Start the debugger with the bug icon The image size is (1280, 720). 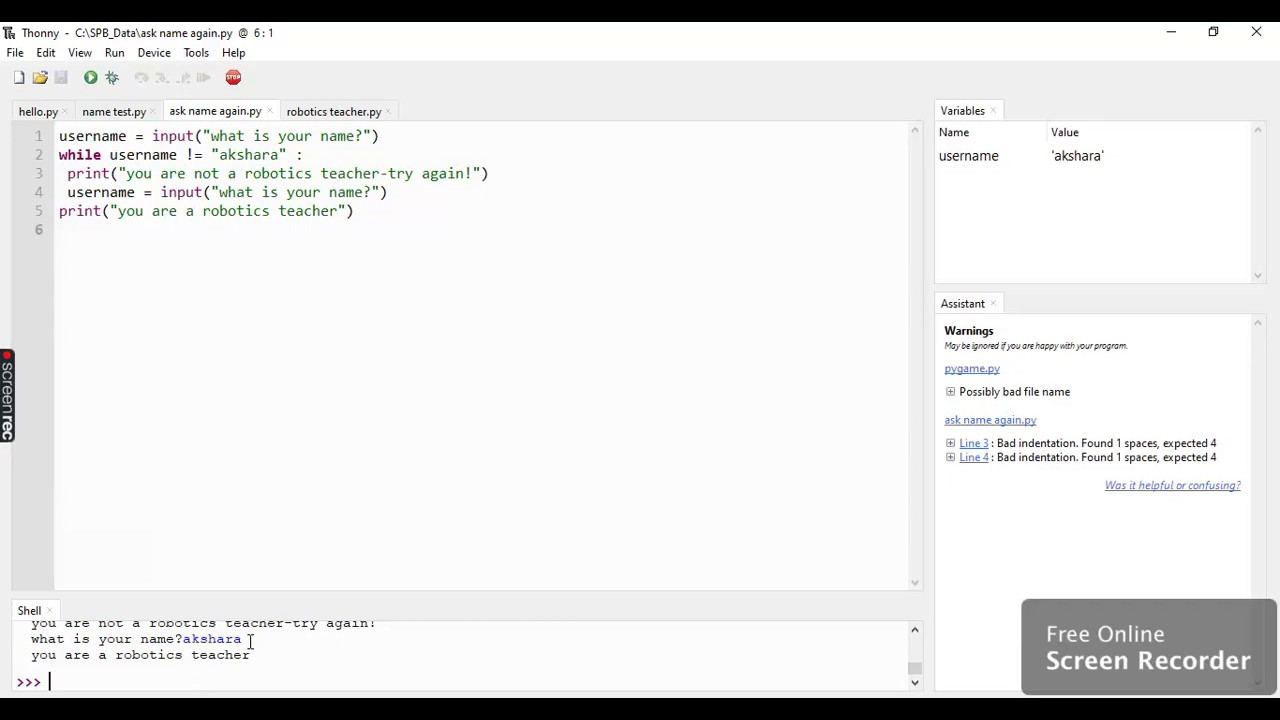[x=111, y=77]
